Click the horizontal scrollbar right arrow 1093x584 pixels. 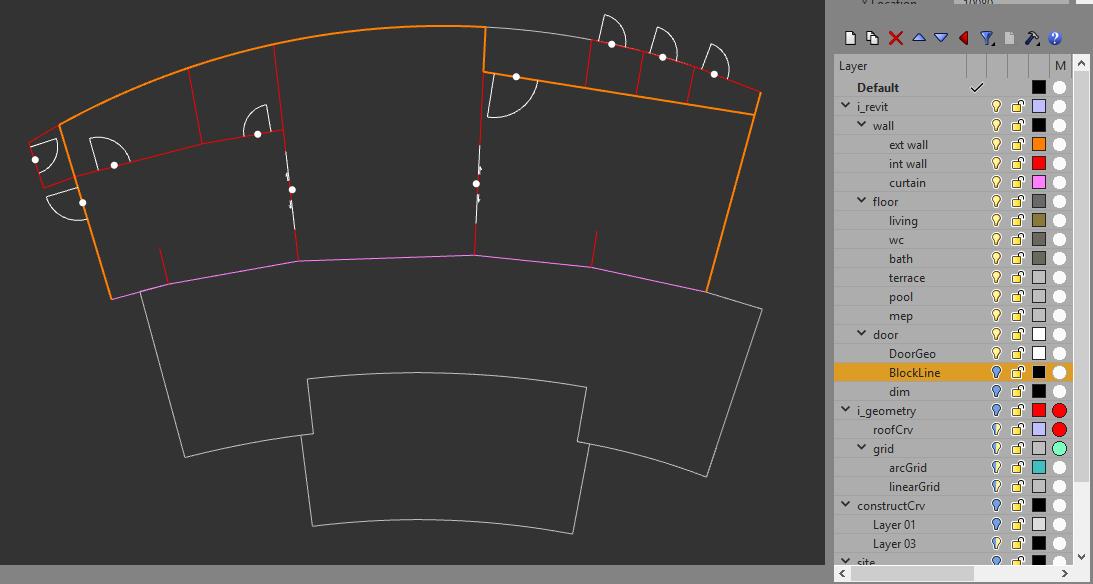1066,574
